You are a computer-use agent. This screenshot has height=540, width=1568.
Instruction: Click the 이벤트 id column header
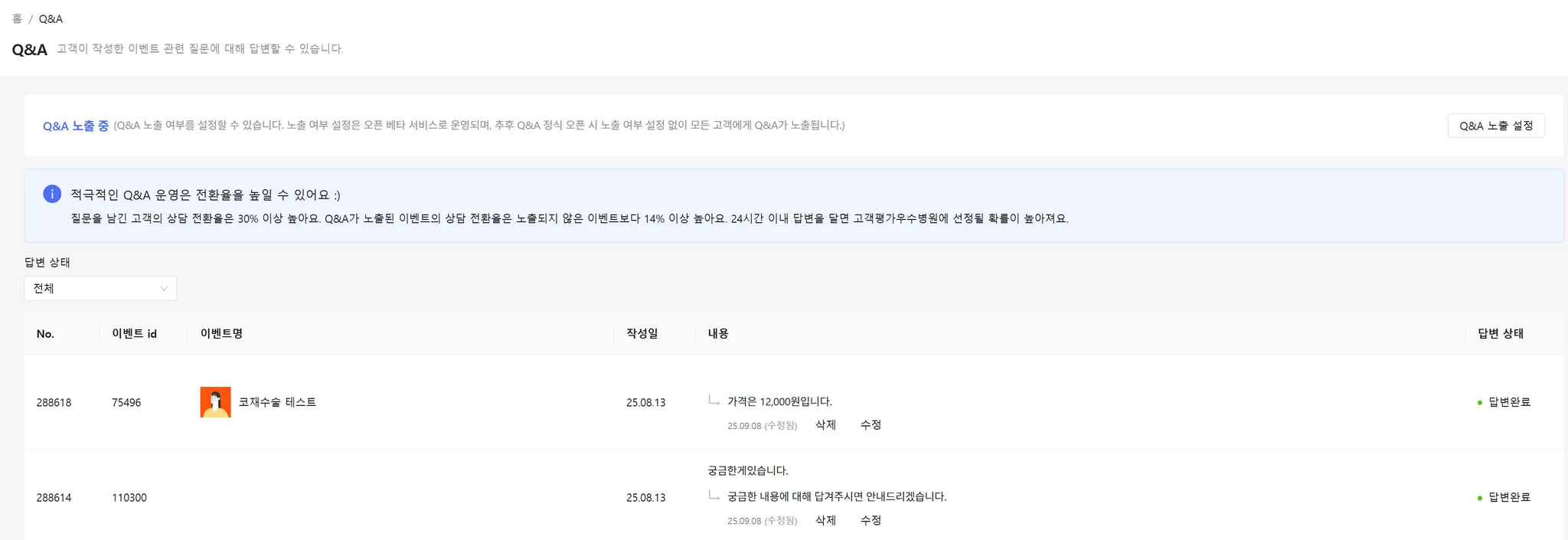(x=134, y=334)
